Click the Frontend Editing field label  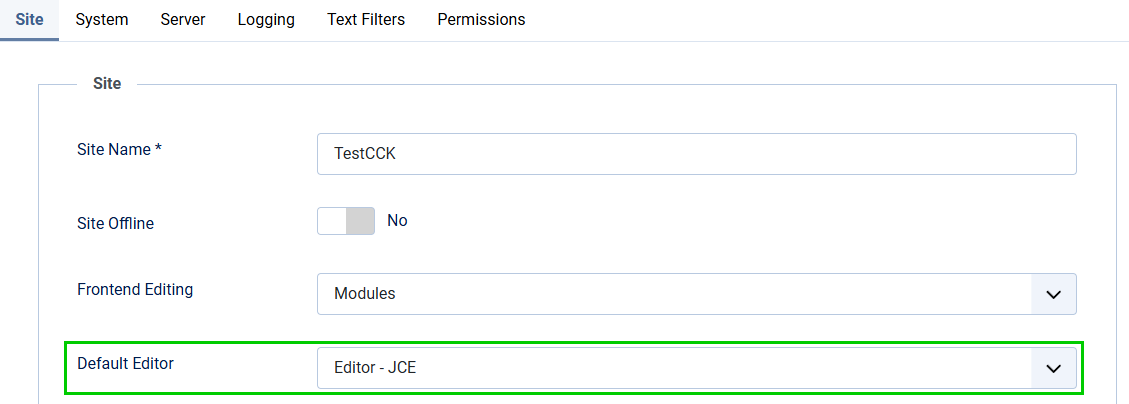pyautogui.click(x=135, y=290)
